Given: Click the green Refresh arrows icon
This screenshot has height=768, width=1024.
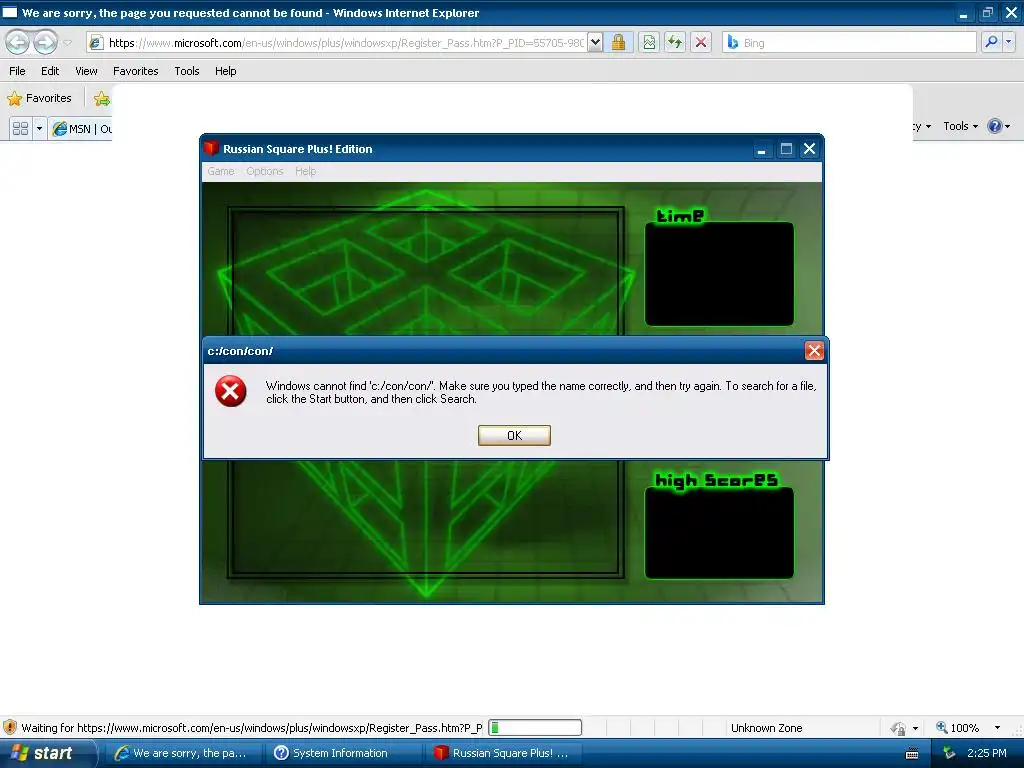Looking at the screenshot, I should (675, 42).
